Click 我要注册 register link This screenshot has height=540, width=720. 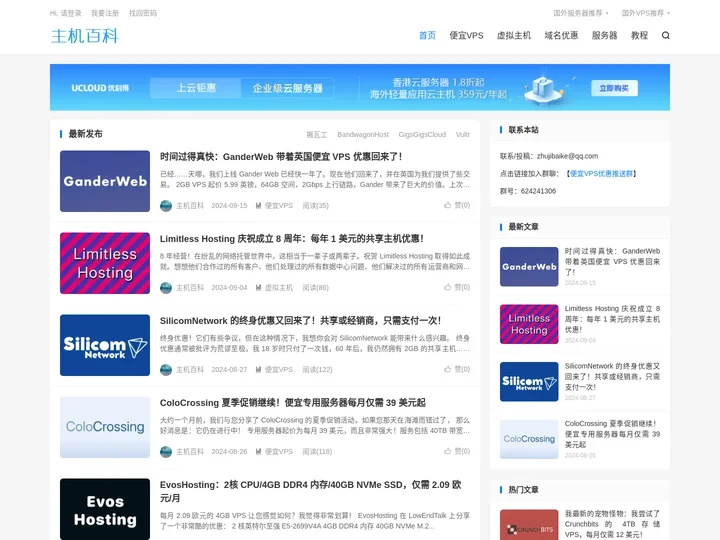click(105, 13)
